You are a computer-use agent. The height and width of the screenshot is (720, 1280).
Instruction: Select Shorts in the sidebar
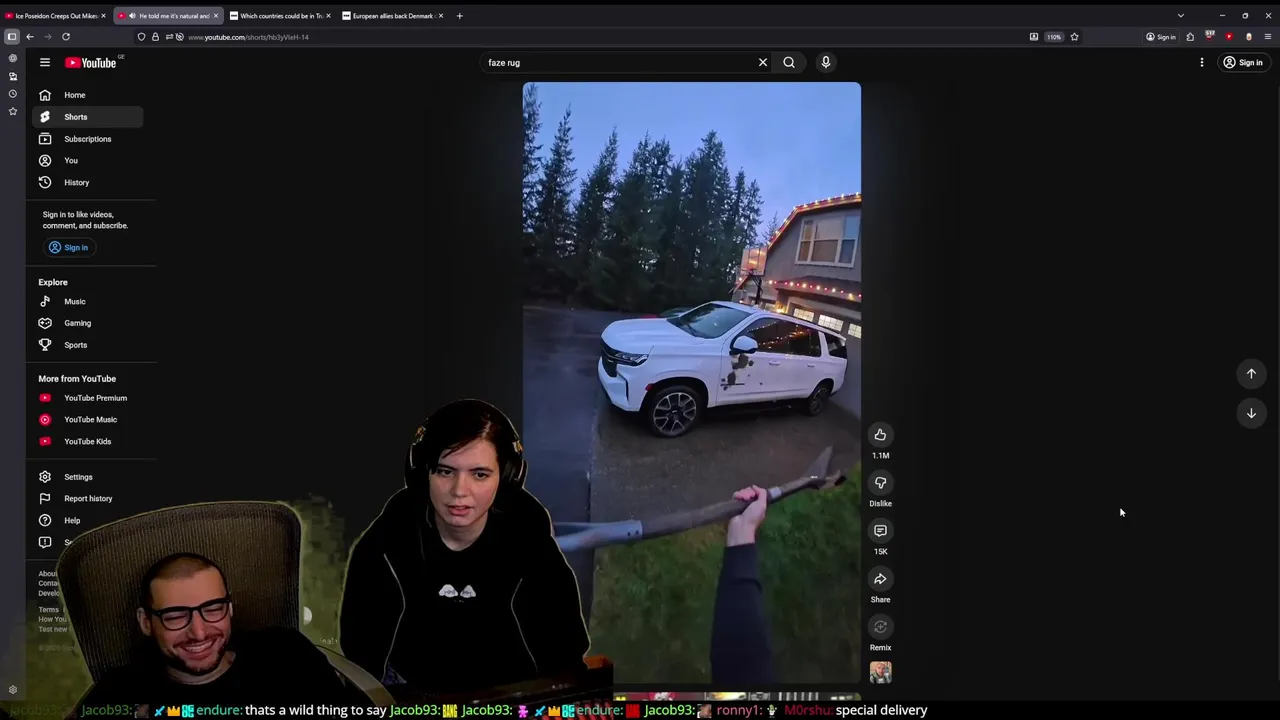coord(87,117)
